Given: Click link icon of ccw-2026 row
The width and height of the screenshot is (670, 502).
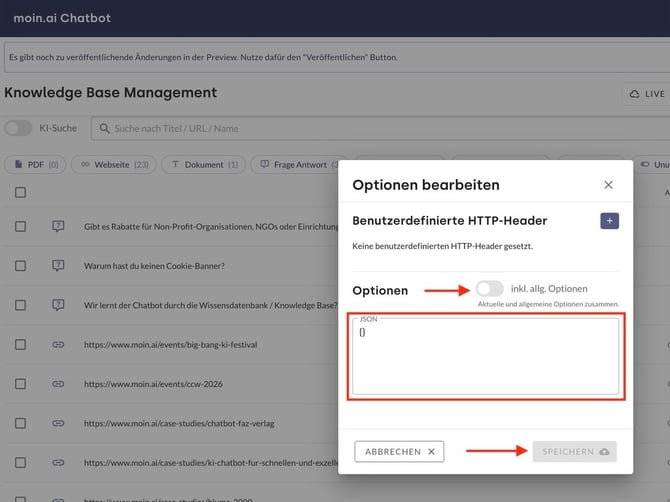Looking at the screenshot, I should (x=58, y=383).
